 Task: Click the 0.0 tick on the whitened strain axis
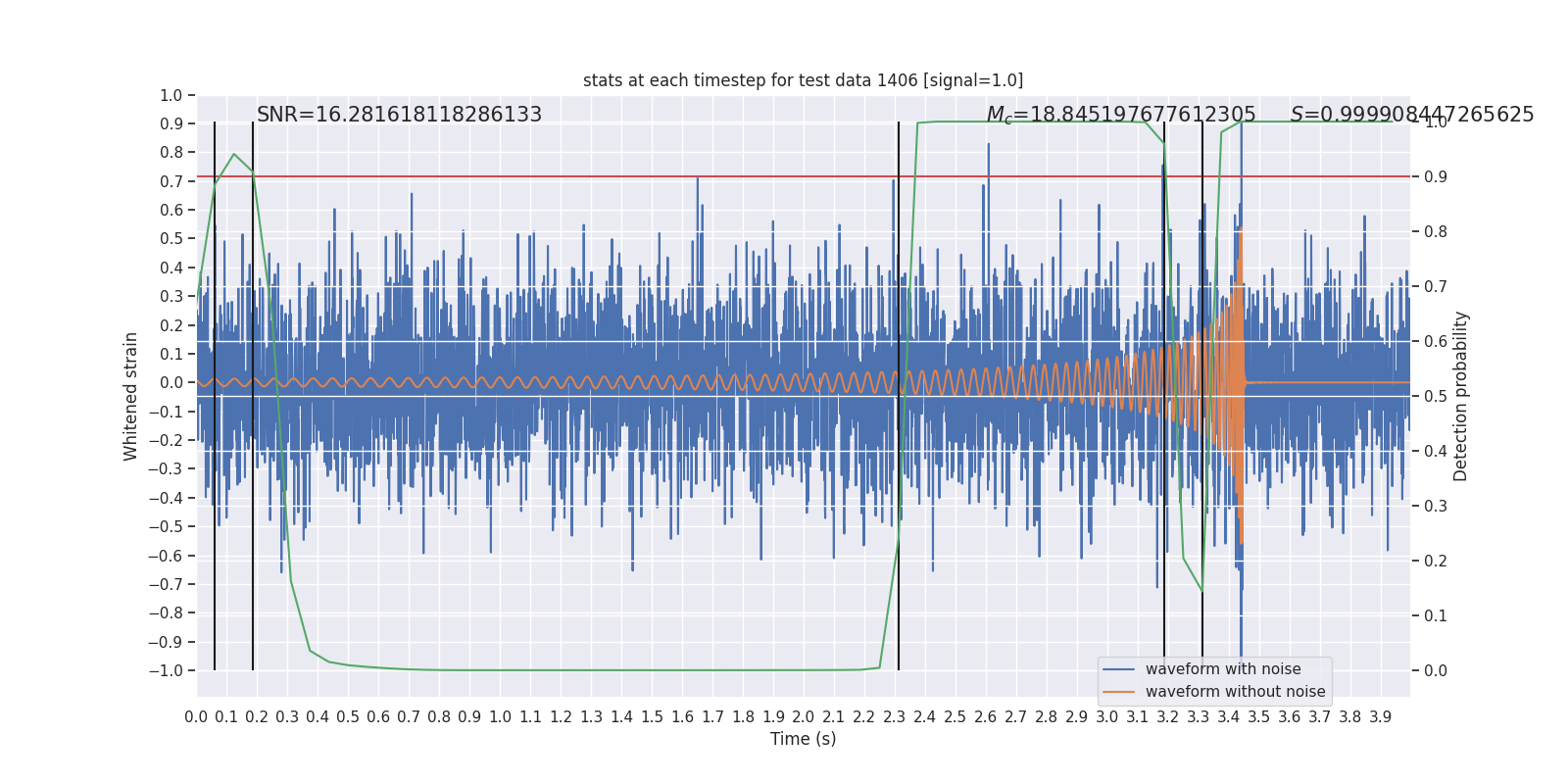point(171,383)
